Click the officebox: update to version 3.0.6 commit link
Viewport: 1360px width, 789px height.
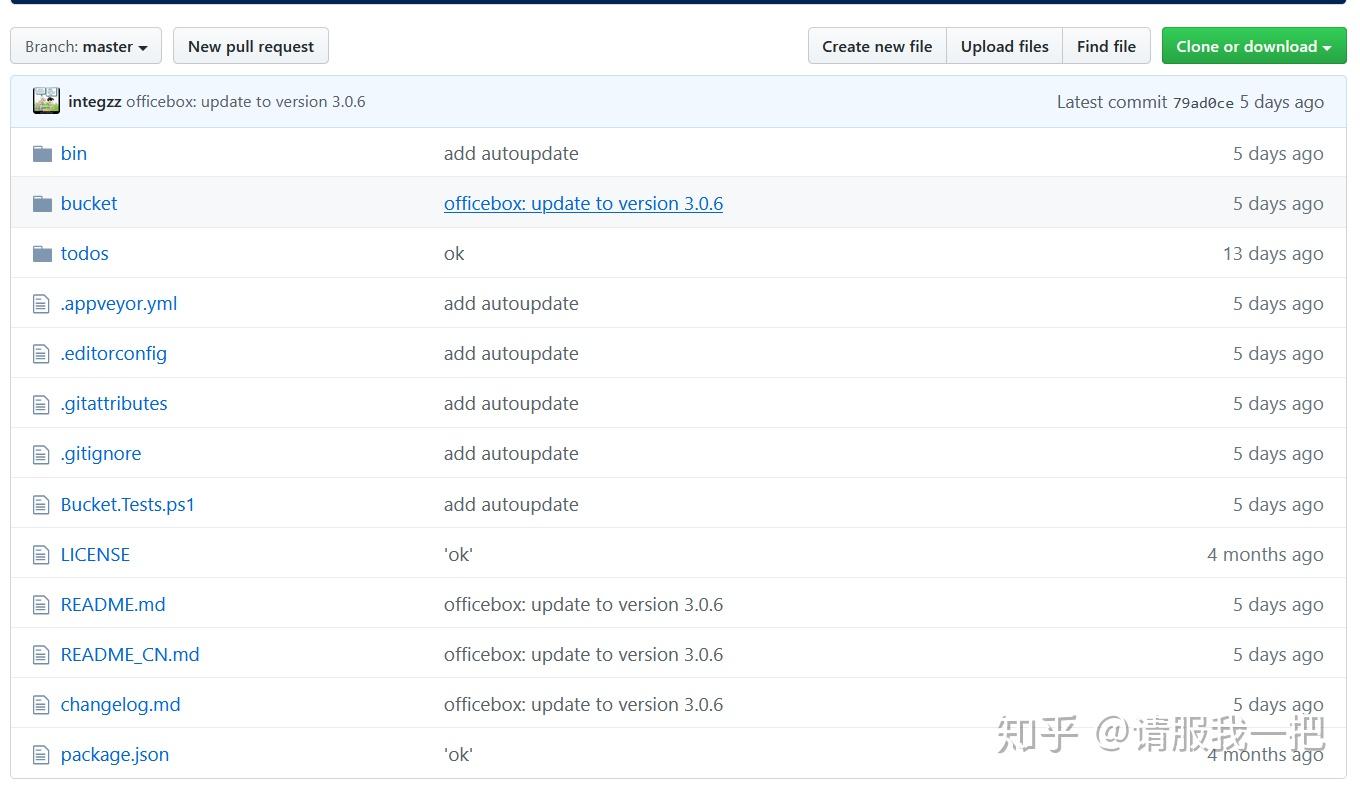(583, 203)
